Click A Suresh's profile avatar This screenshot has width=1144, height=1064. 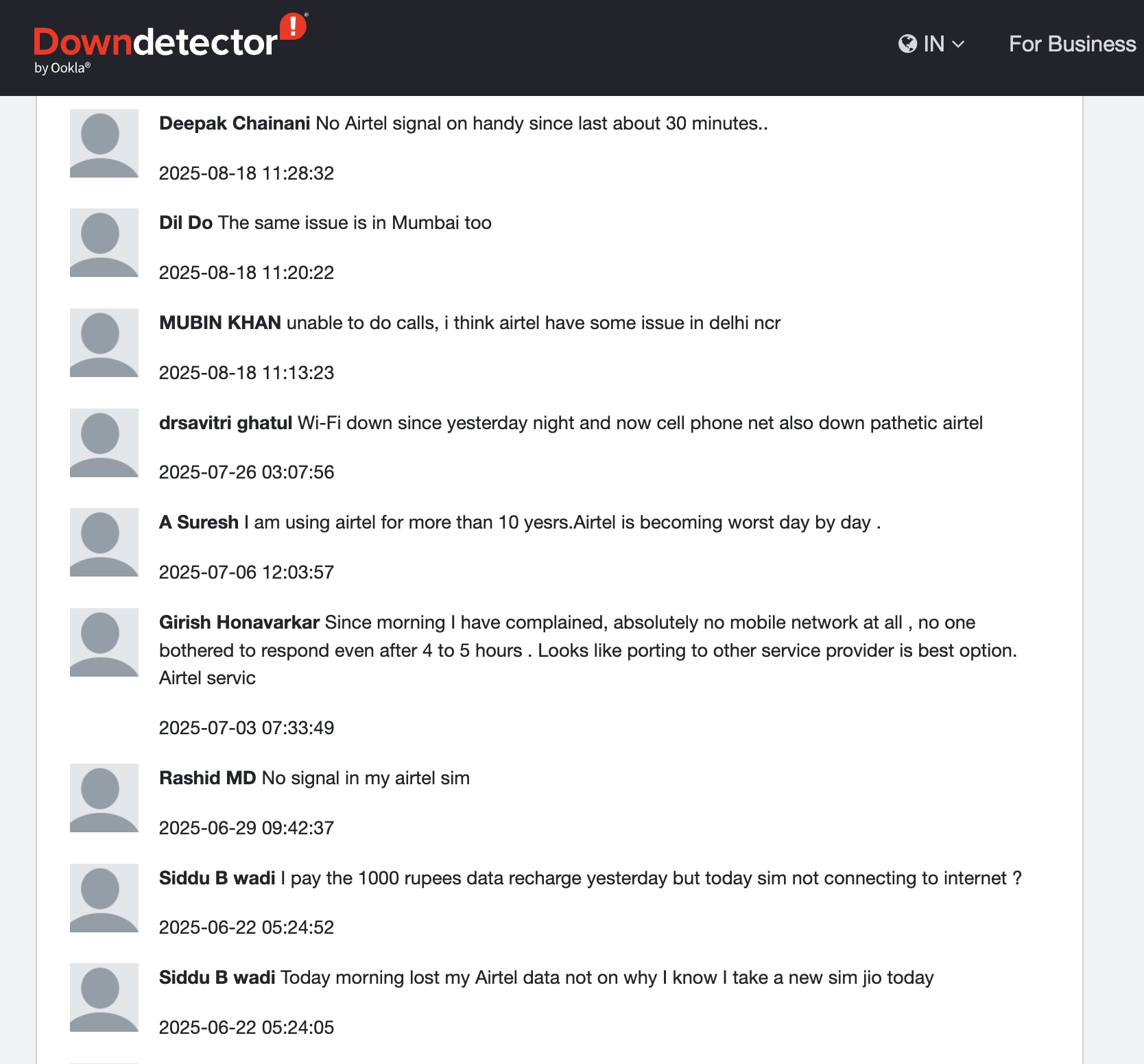104,542
